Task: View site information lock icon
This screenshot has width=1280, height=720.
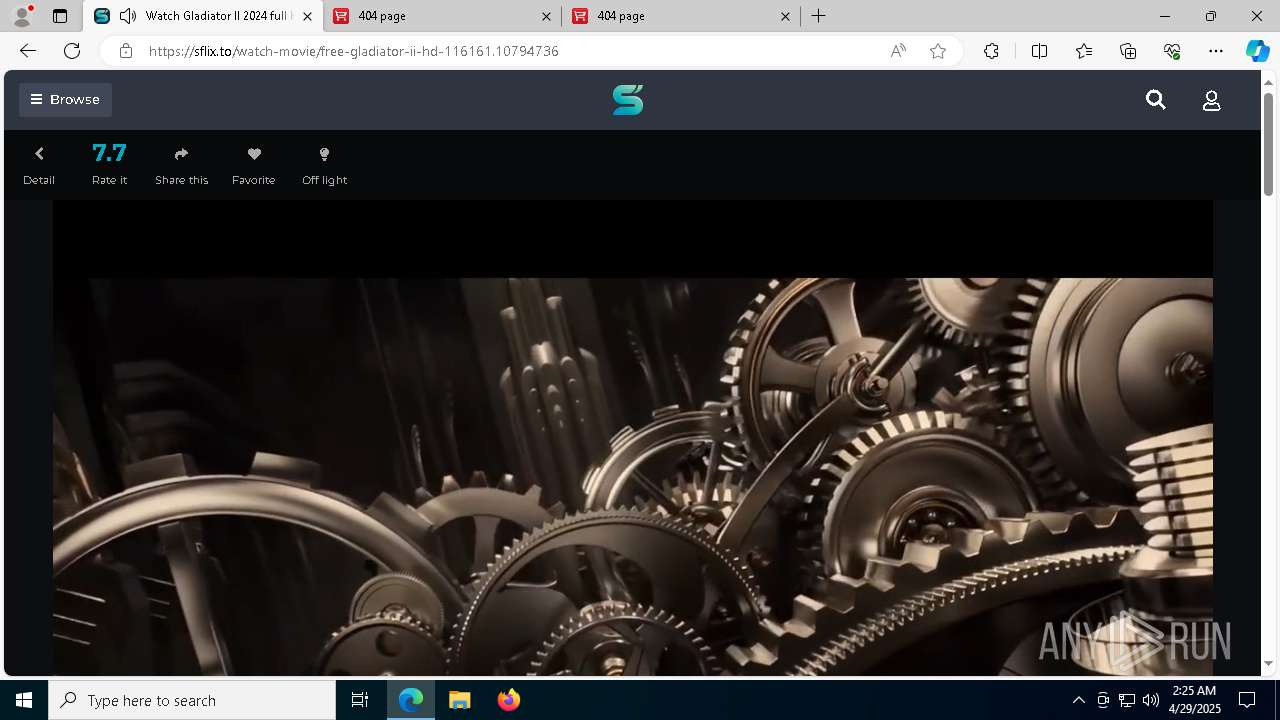Action: click(x=126, y=51)
